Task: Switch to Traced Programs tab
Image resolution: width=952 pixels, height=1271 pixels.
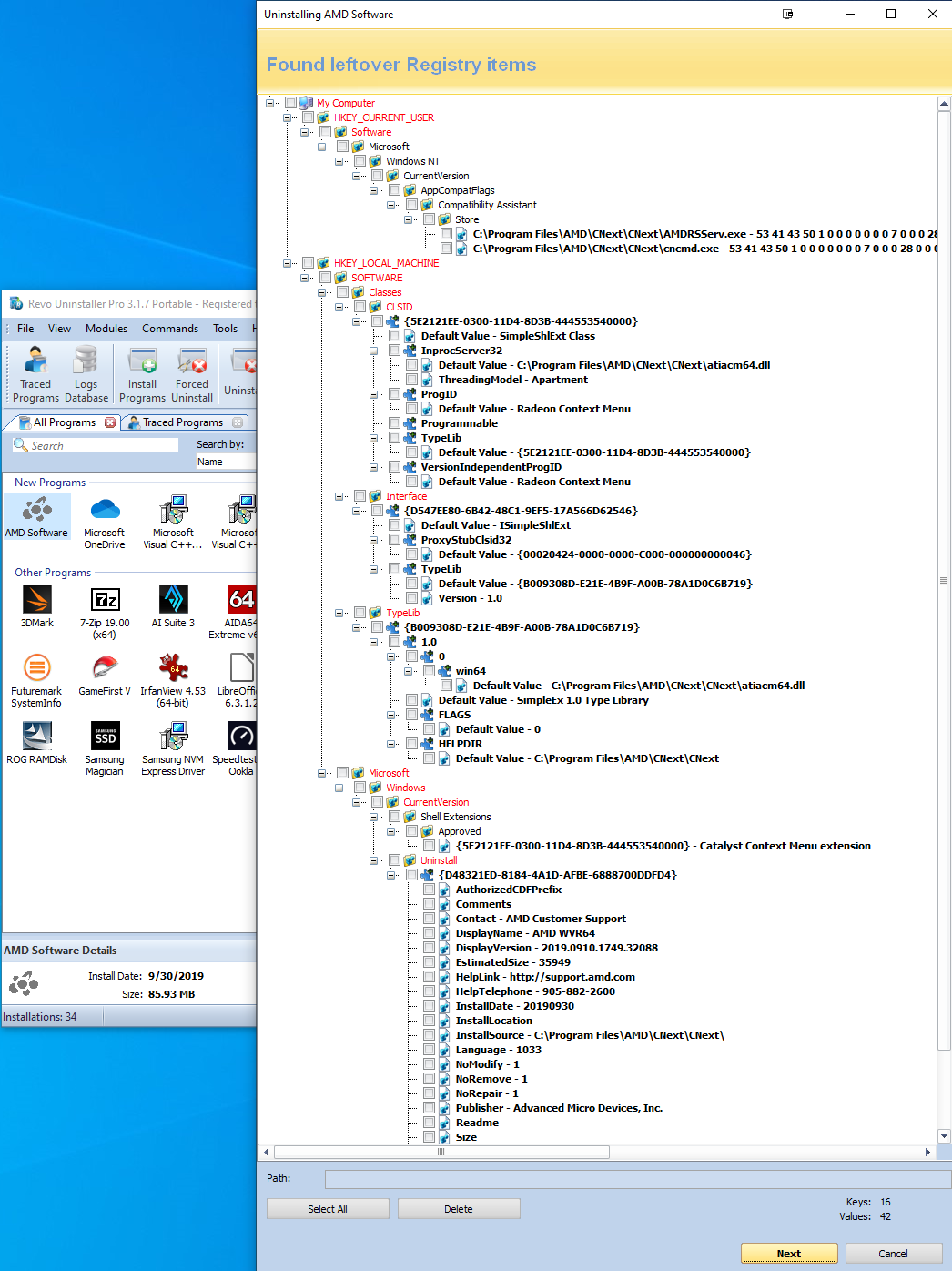Action: [182, 422]
